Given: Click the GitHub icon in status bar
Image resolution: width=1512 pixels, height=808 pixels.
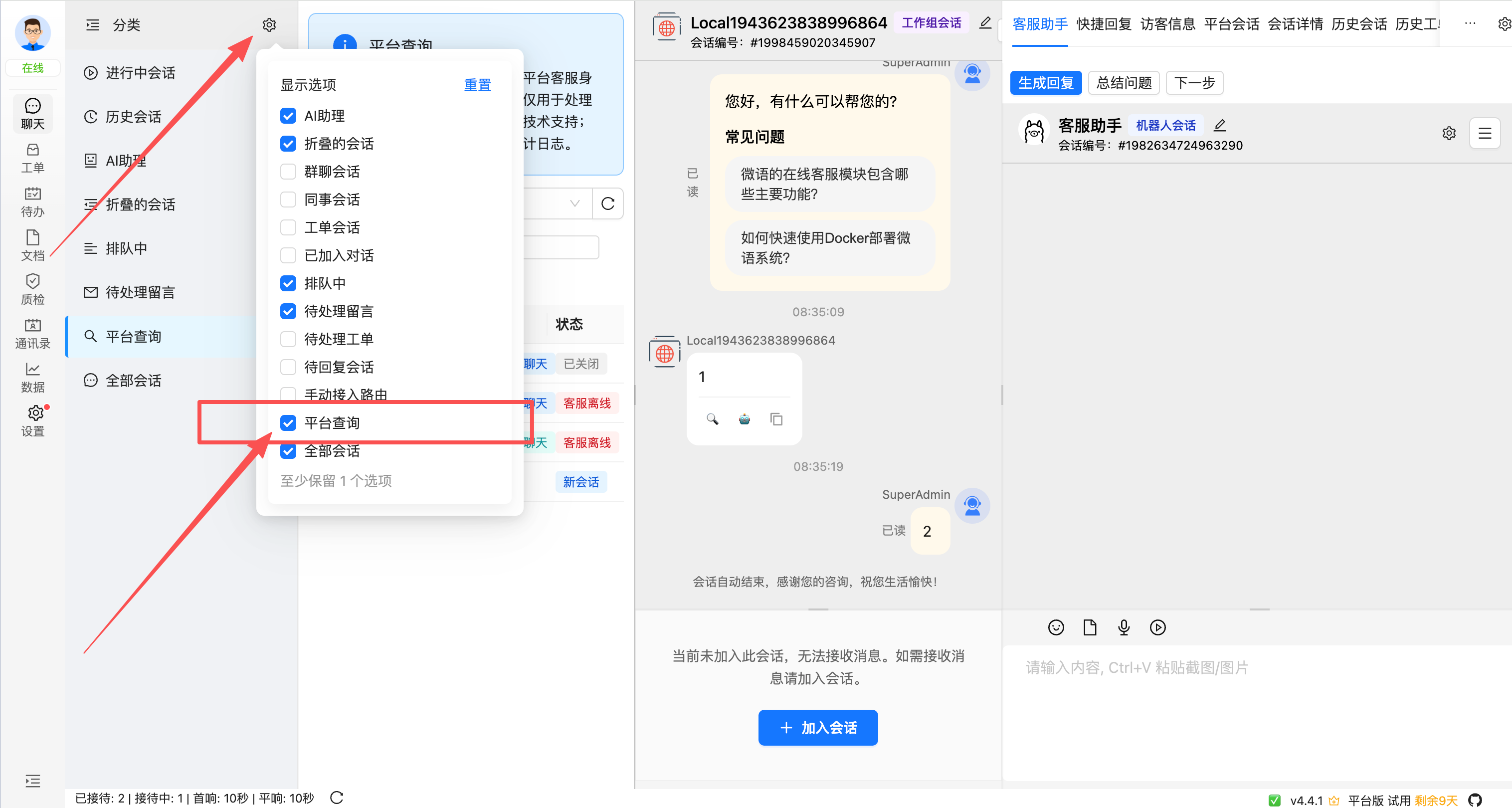Looking at the screenshot, I should (x=1475, y=800).
